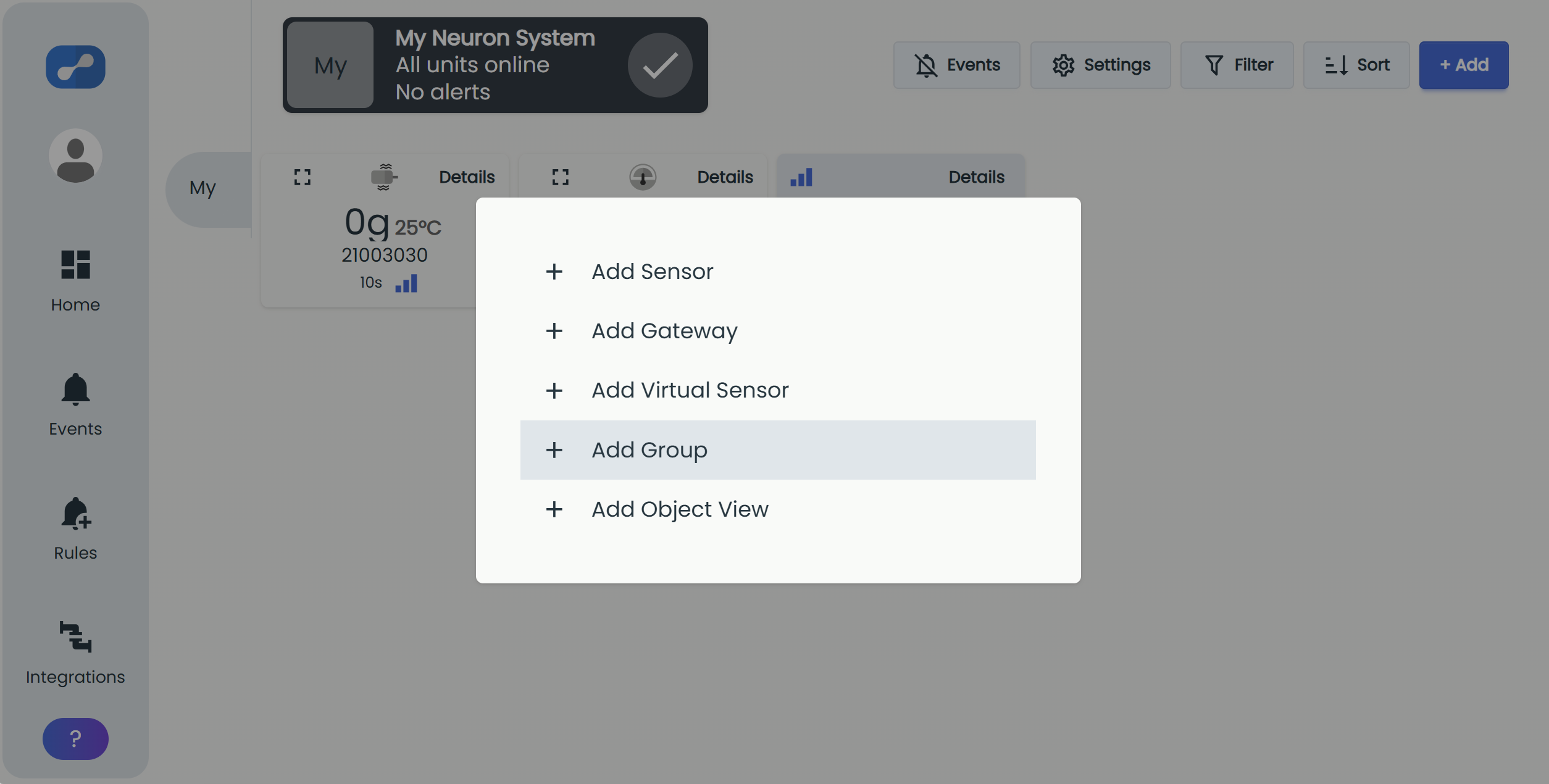Image resolution: width=1549 pixels, height=784 pixels.
Task: Open Details on first sensor card
Action: [x=467, y=177]
